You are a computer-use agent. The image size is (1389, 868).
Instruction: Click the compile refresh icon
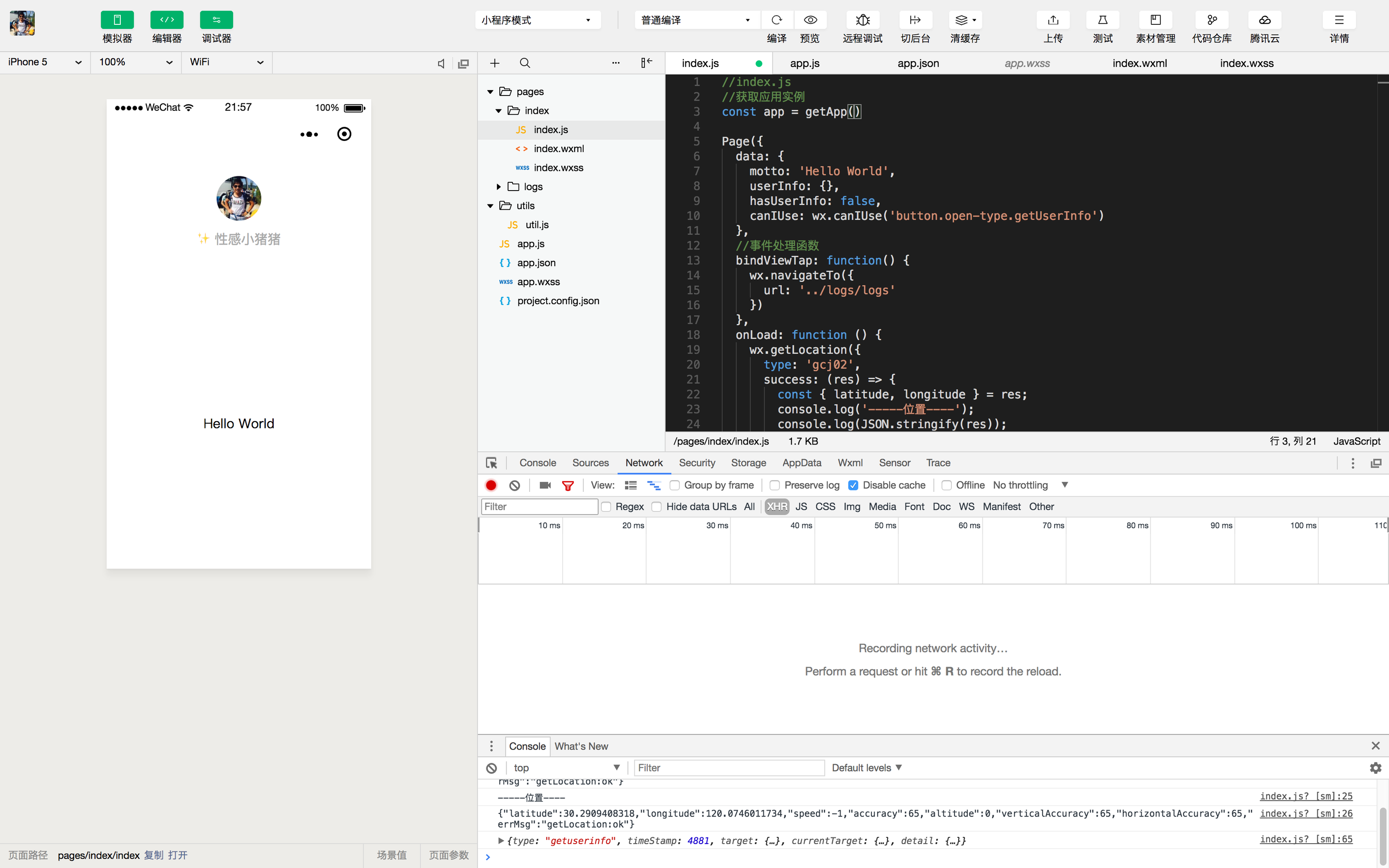pos(777,20)
